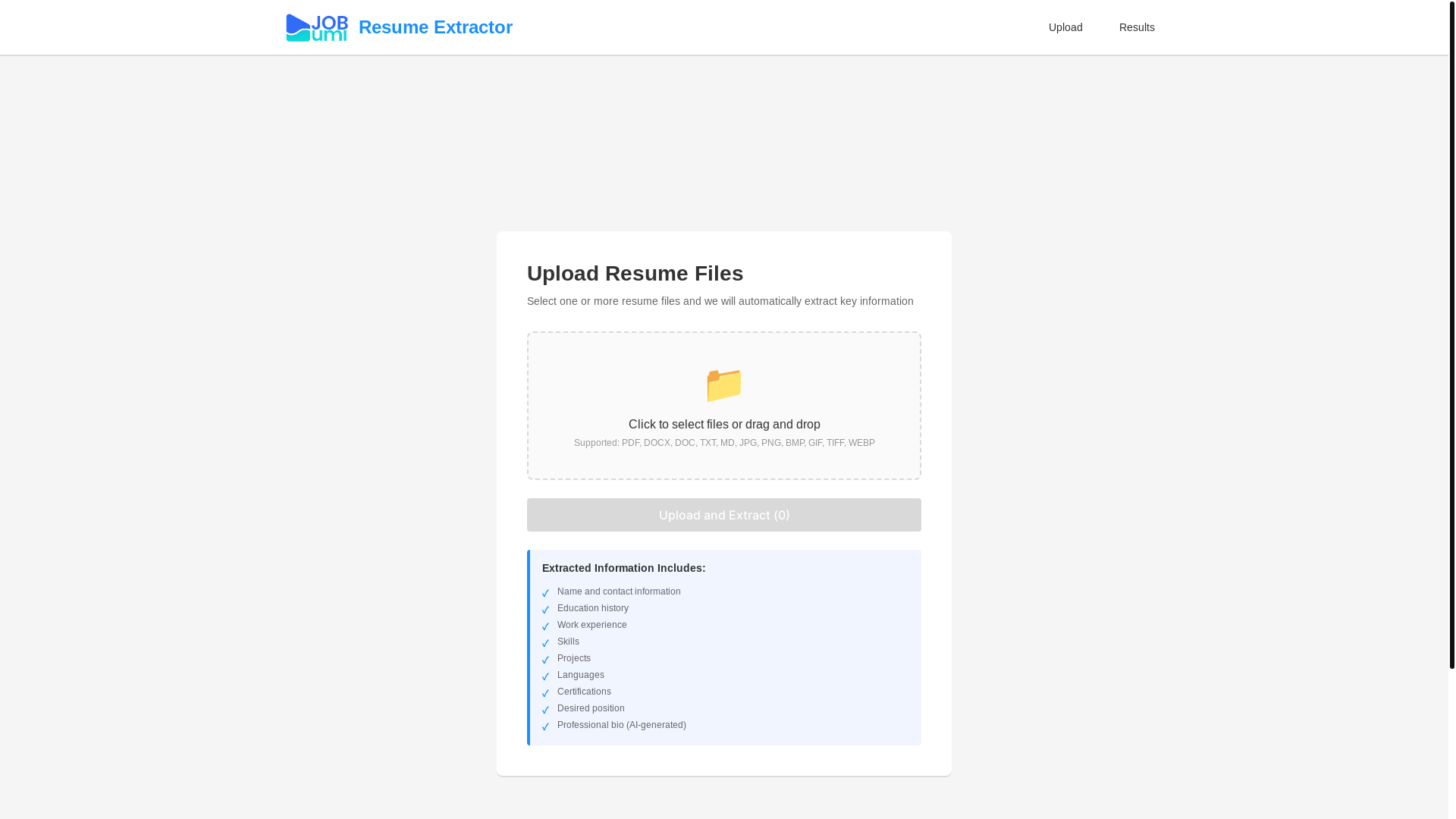Click the Upload Resume Files heading
The width and height of the screenshot is (1456, 819).
point(635,273)
